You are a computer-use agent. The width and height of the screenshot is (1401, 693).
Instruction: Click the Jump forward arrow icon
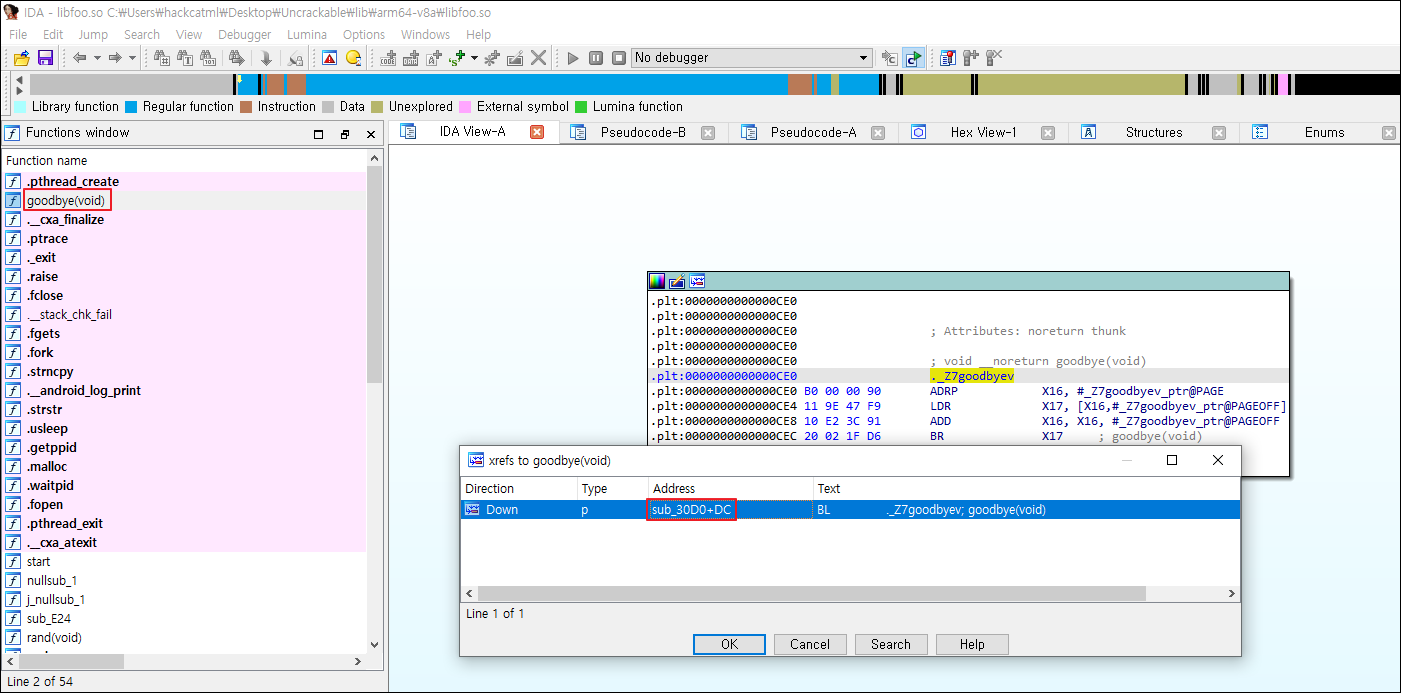tap(115, 58)
